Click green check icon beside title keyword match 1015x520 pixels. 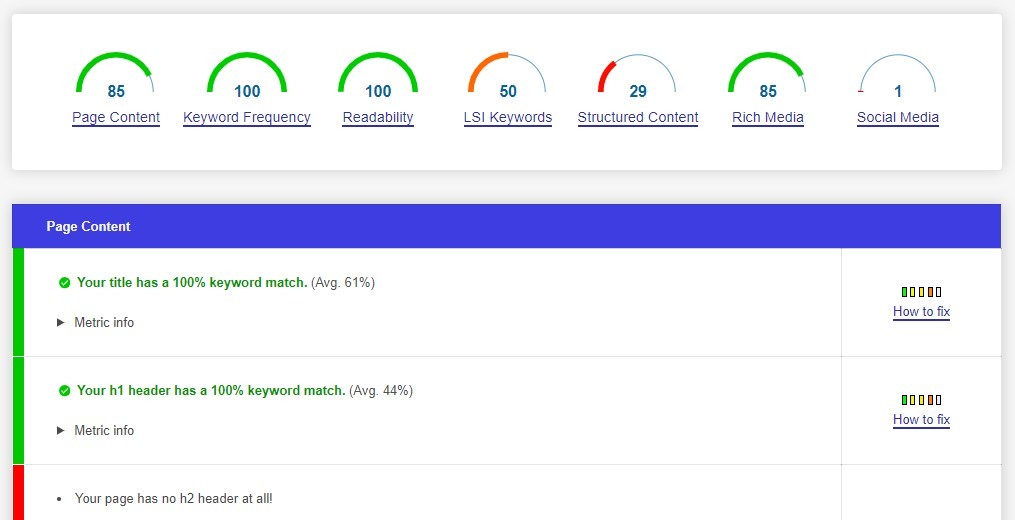[64, 283]
